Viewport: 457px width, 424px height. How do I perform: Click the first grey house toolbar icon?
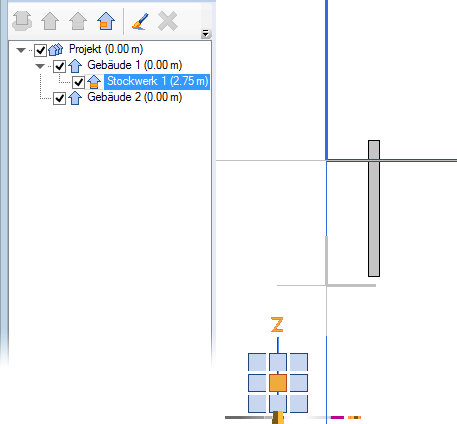point(50,21)
